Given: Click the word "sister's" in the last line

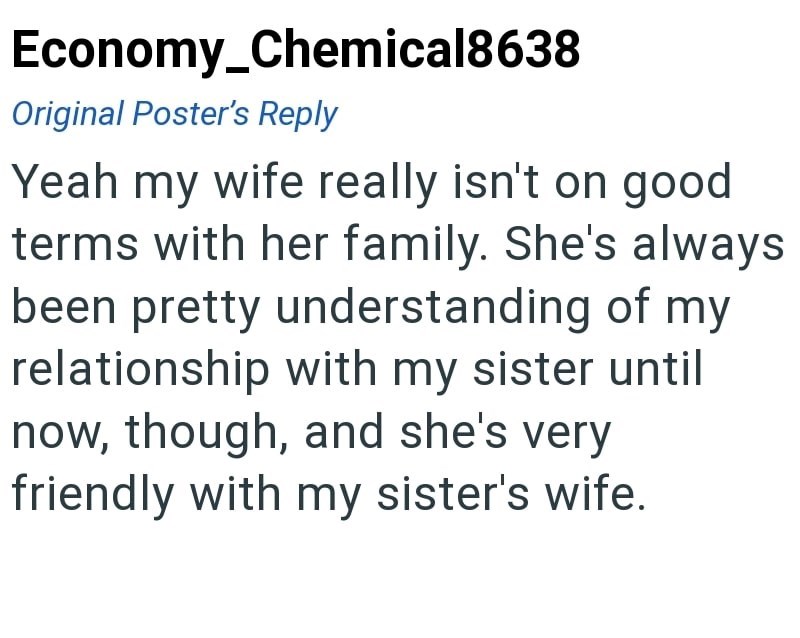Looking at the screenshot, I should pos(448,495).
